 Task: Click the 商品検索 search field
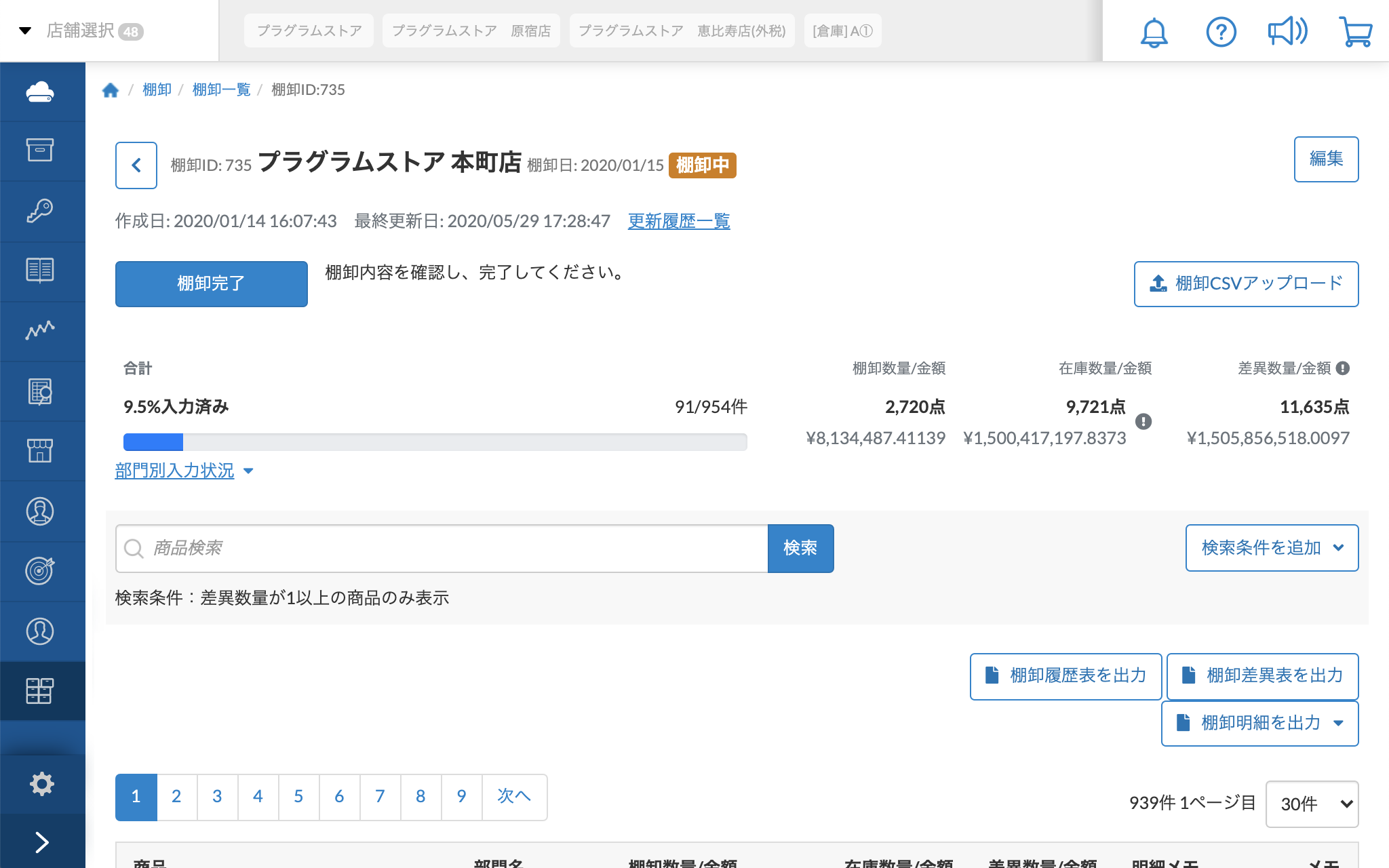(448, 548)
